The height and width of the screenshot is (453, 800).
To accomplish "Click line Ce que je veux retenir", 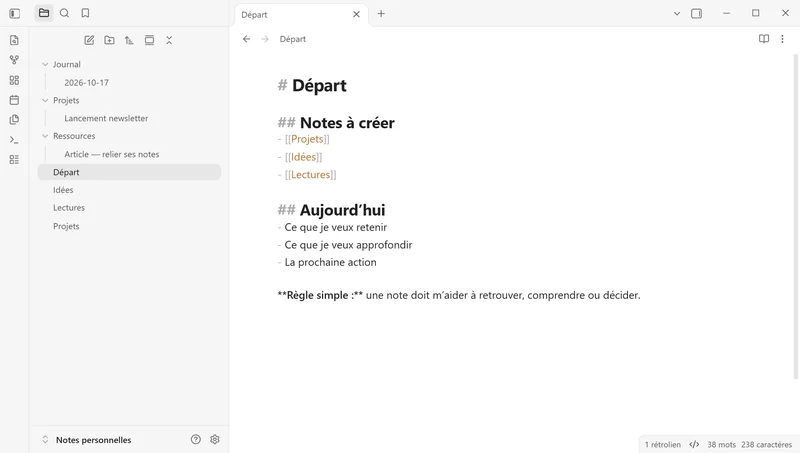I will click(x=336, y=228).
